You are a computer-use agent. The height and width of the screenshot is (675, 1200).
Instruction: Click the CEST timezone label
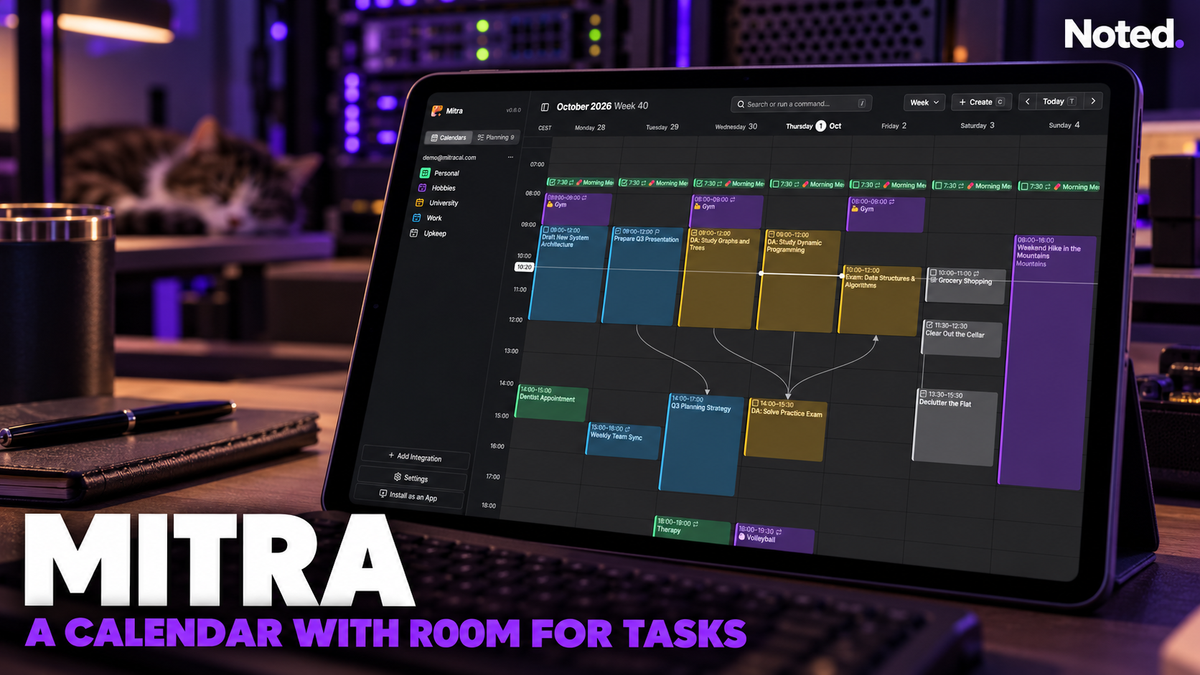tap(545, 128)
